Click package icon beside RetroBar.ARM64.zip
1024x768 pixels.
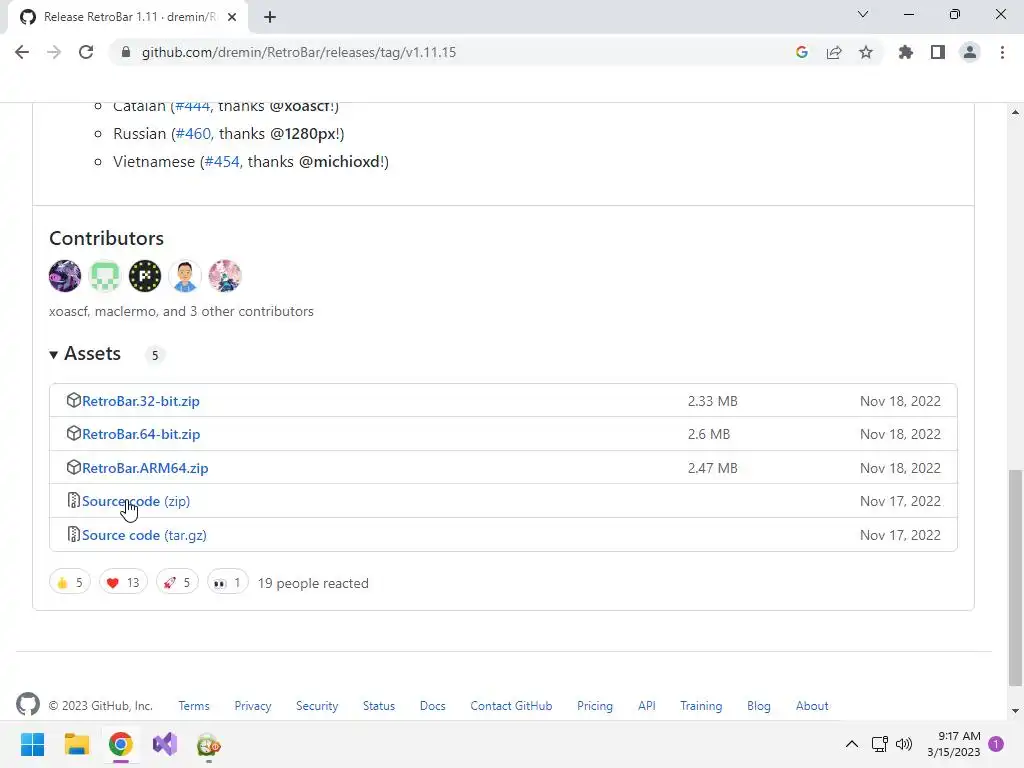click(74, 468)
